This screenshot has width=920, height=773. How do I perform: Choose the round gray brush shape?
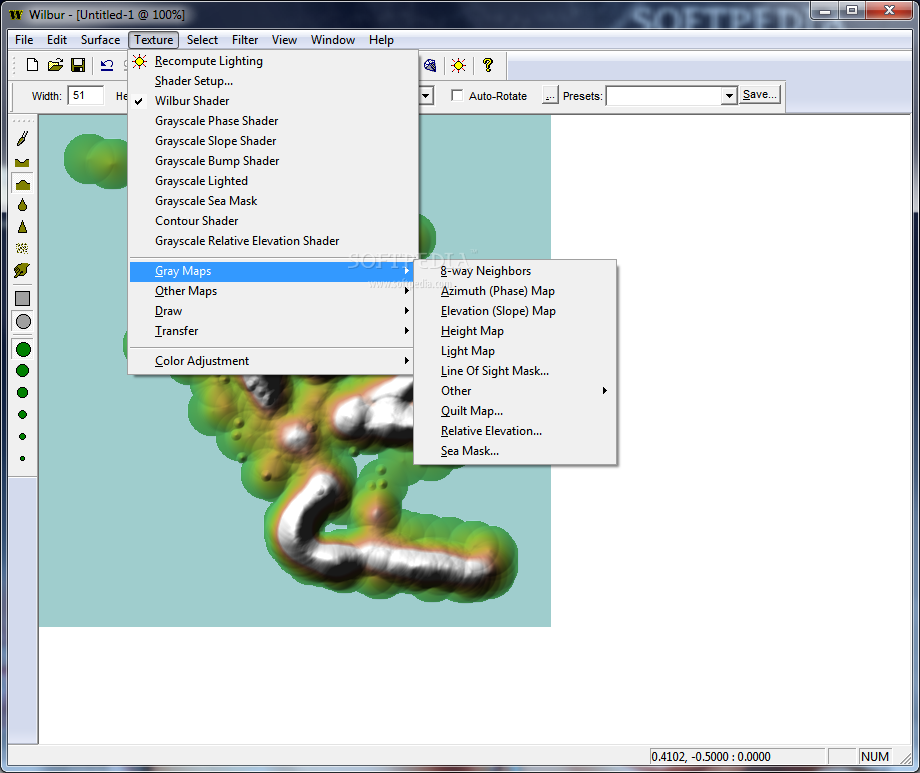(x=23, y=322)
